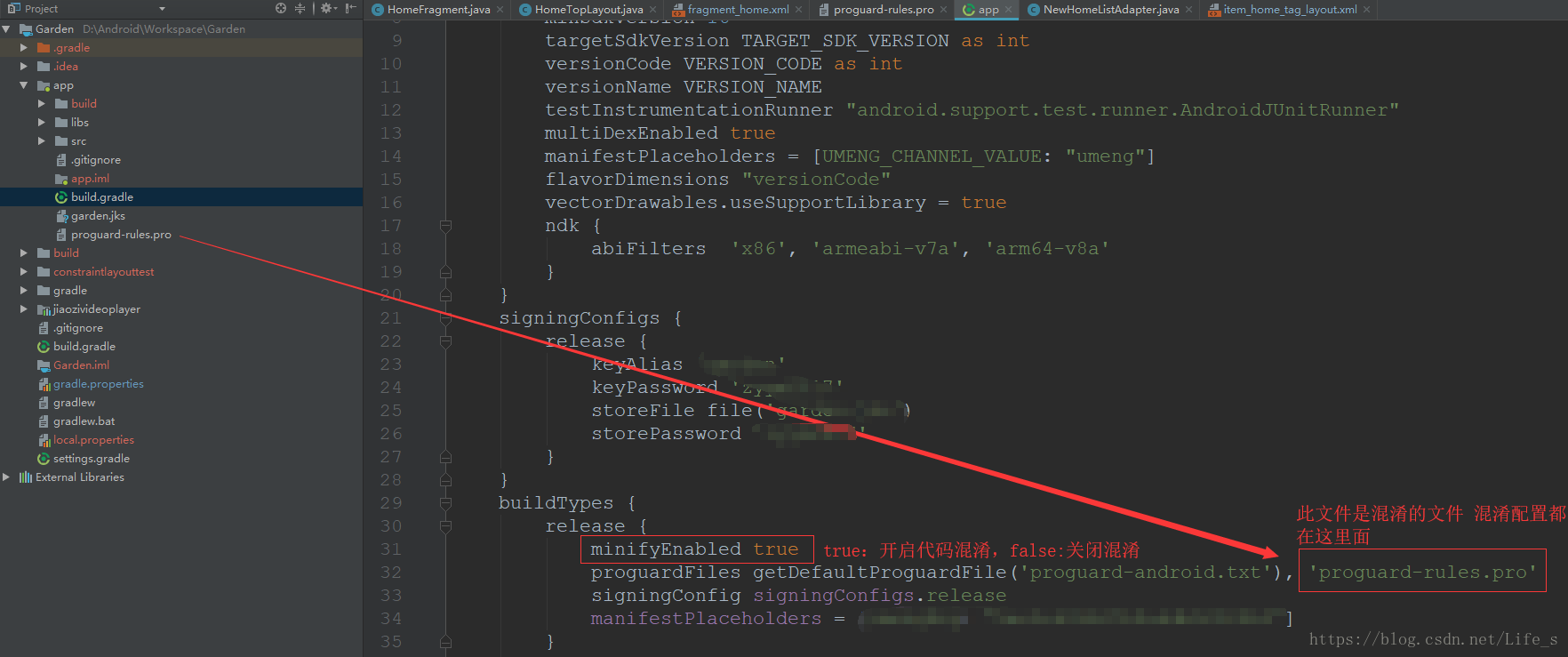Switch to the fragment_home.xml tab
1568x657 pixels.
[737, 10]
